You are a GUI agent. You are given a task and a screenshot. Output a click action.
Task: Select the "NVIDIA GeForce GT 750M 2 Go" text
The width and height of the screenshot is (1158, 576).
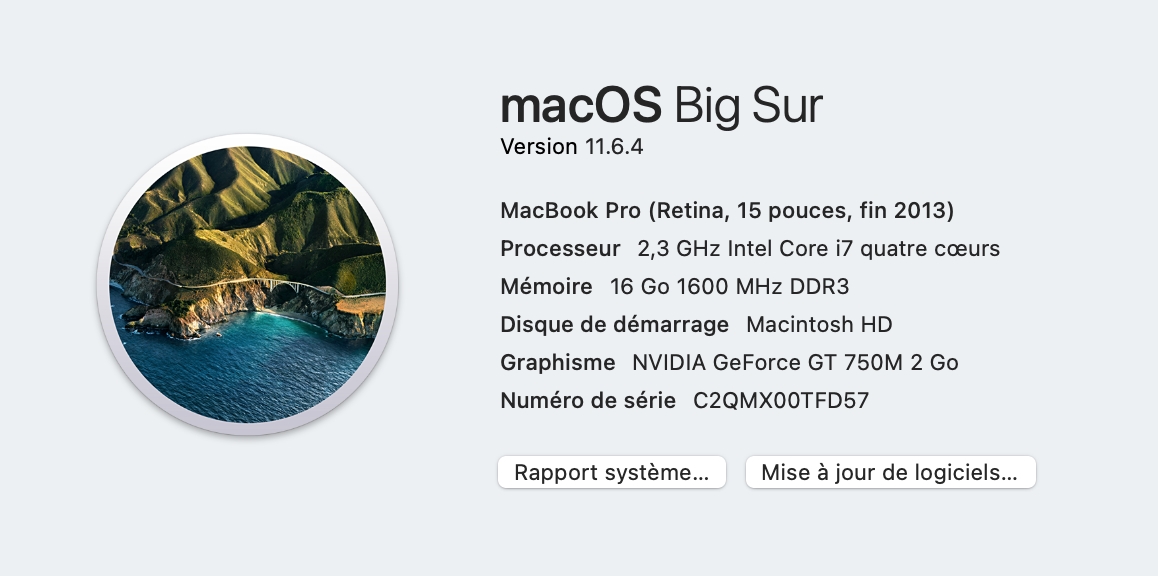point(795,363)
